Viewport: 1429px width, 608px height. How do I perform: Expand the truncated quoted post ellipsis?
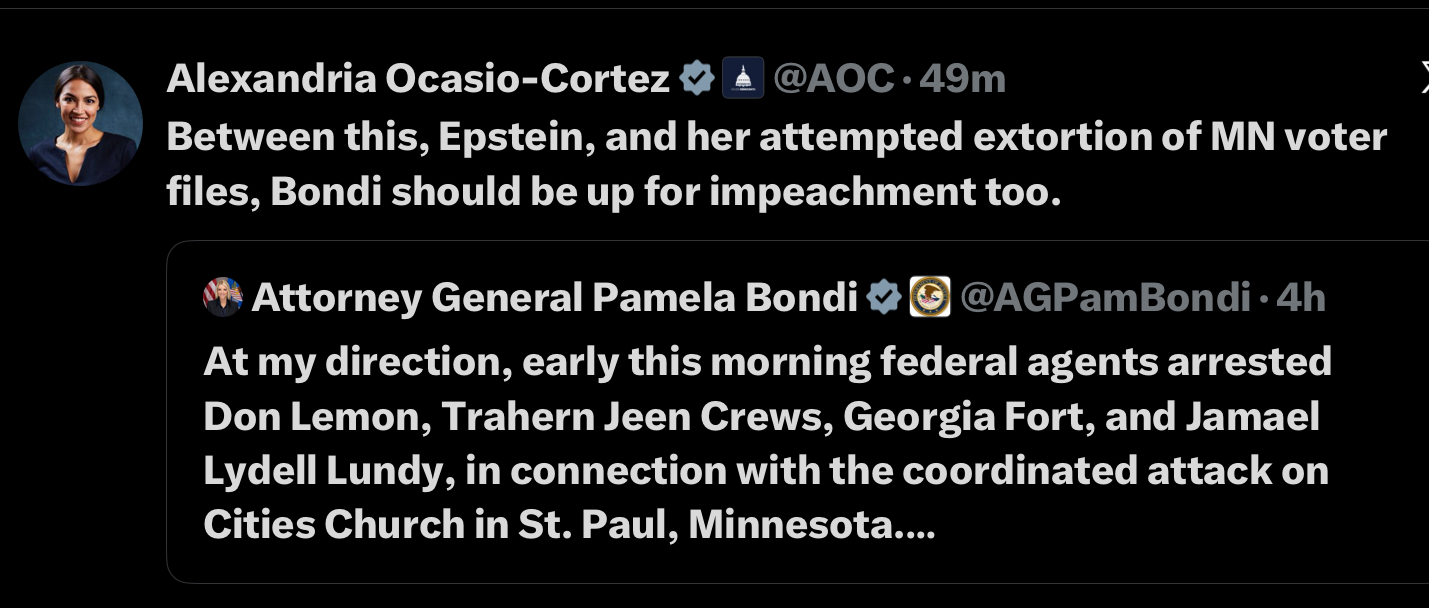coord(918,525)
